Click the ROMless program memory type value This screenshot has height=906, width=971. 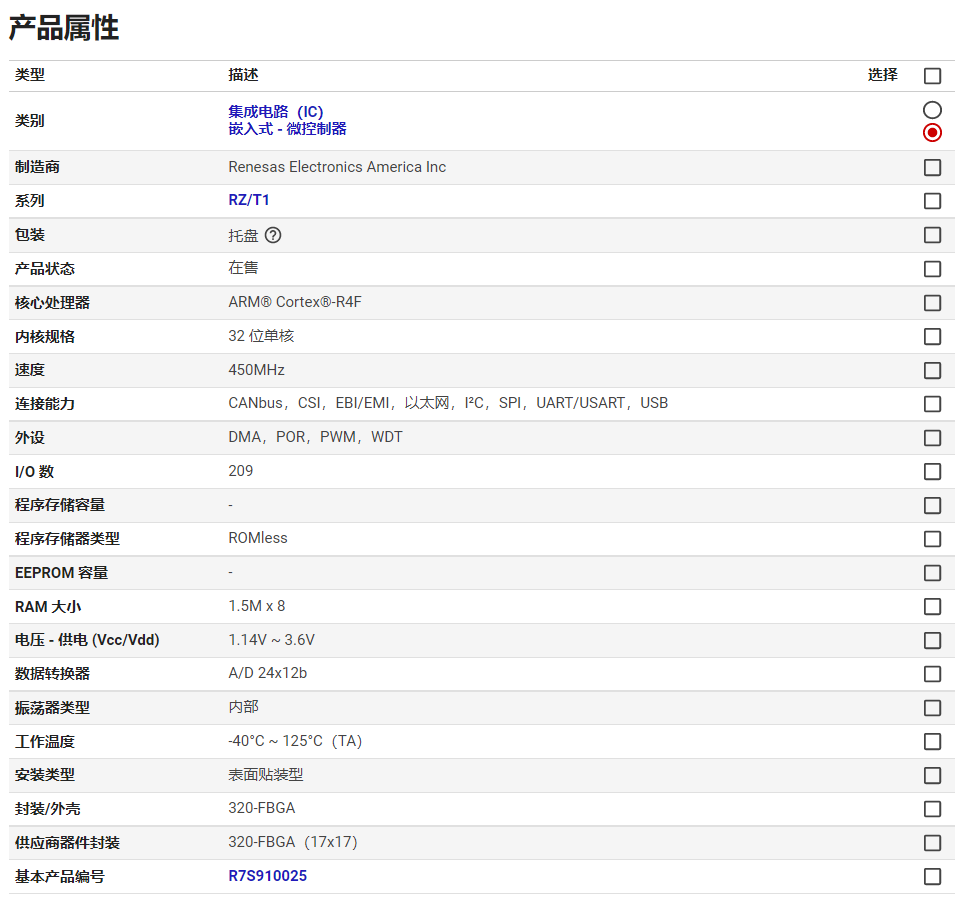click(x=258, y=538)
